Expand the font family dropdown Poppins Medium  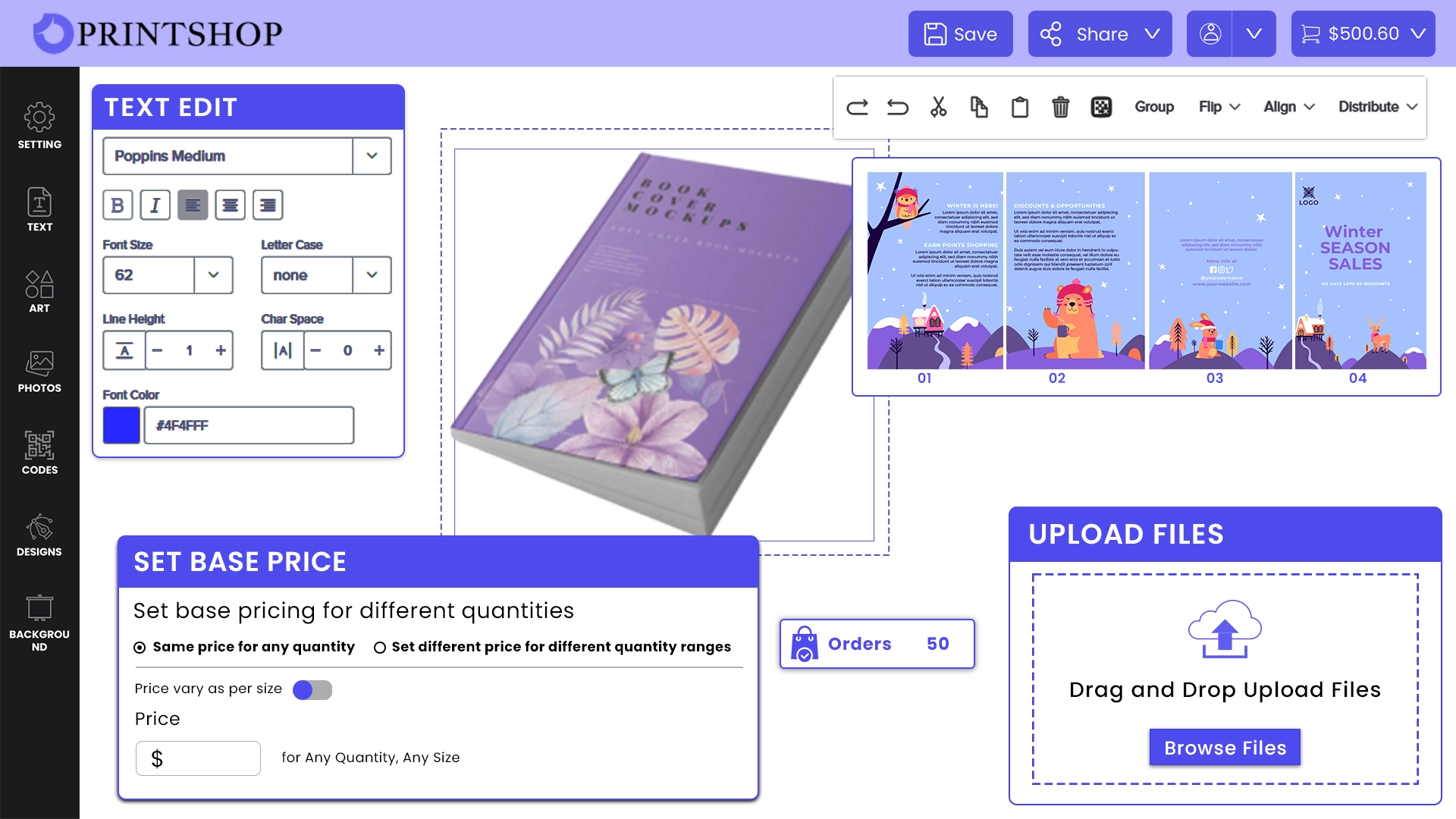370,156
